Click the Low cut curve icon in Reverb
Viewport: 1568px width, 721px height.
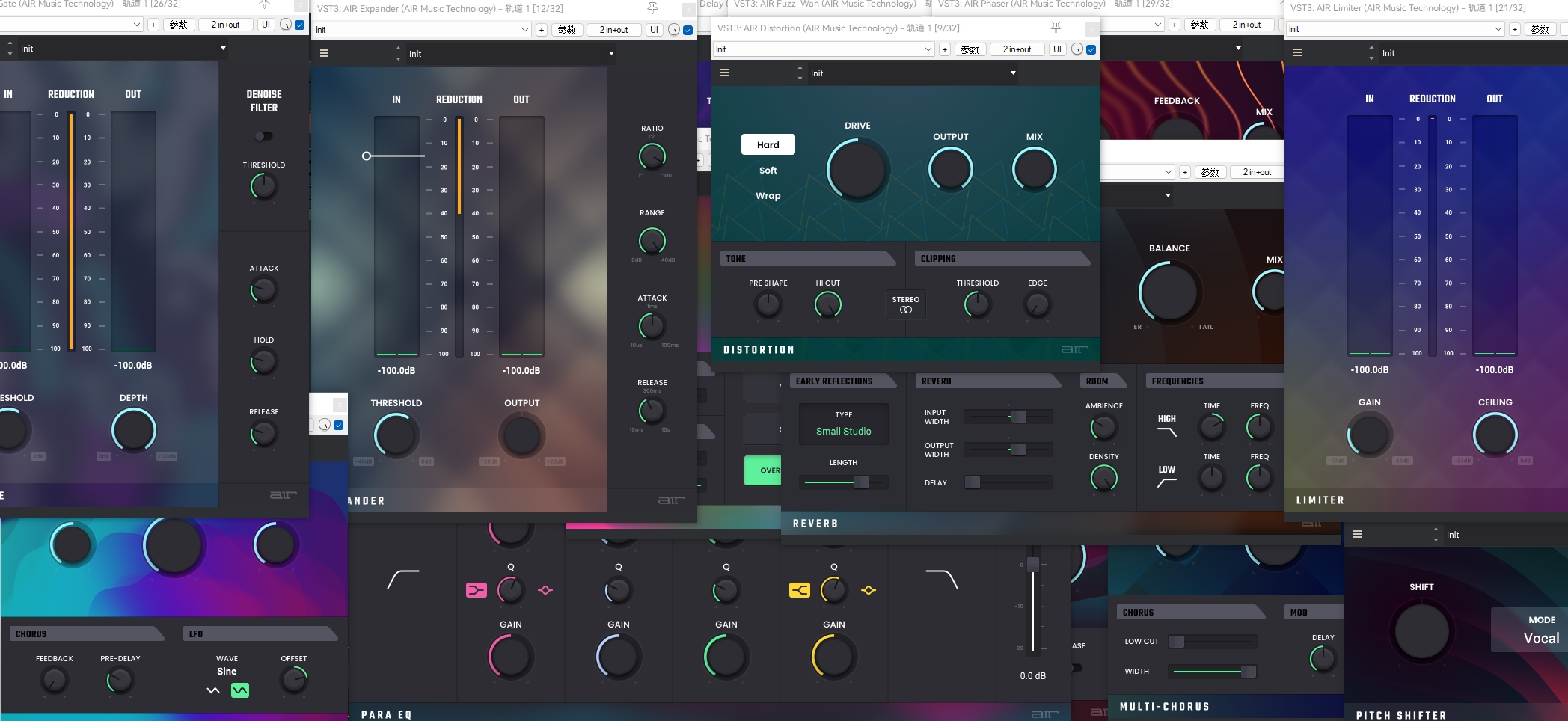(x=1167, y=482)
